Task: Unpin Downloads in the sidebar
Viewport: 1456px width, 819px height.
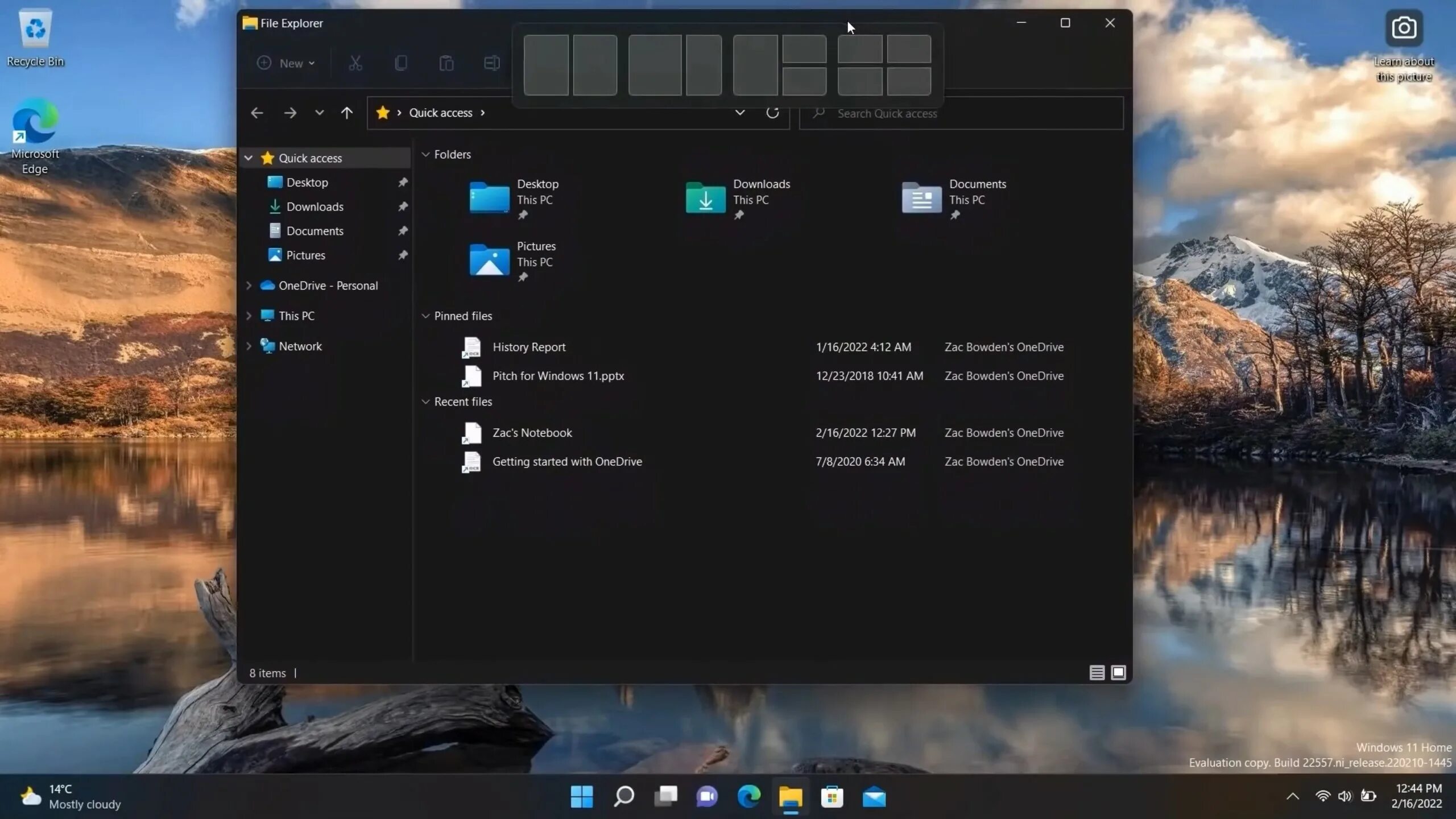Action: click(x=403, y=206)
